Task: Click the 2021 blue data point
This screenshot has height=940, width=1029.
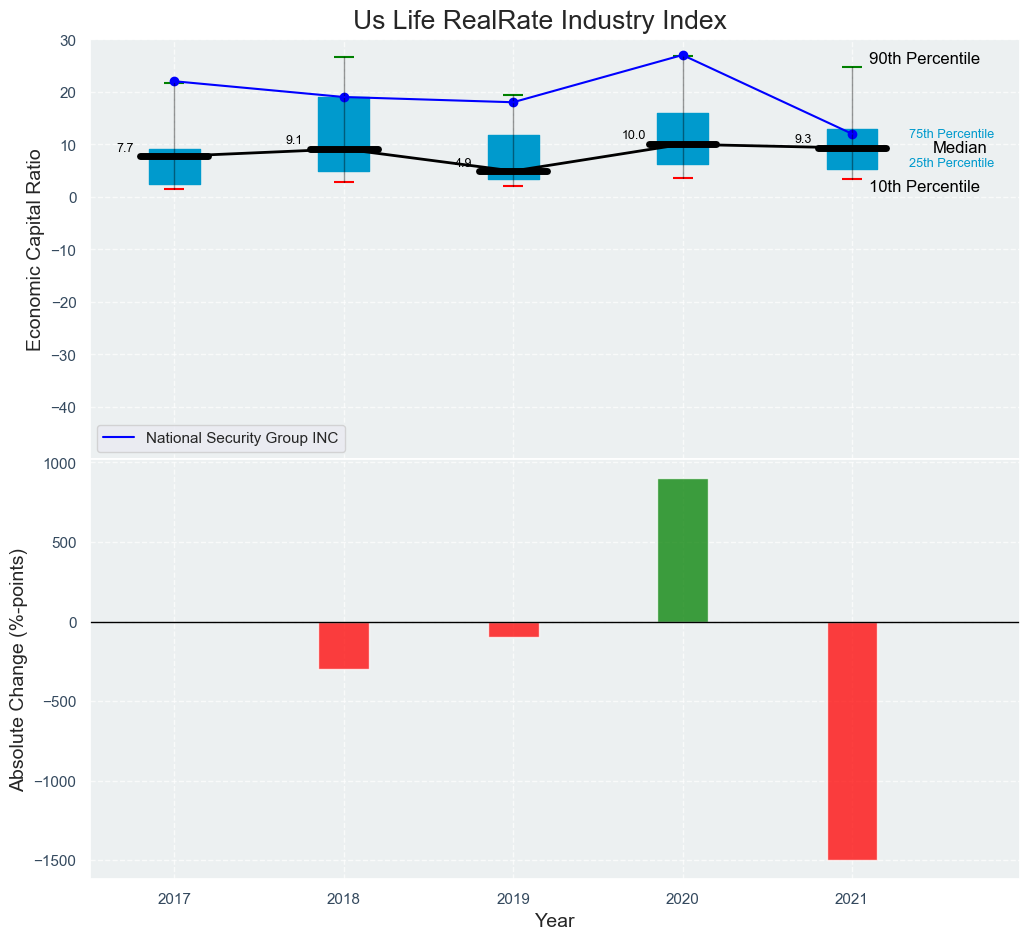Action: (x=852, y=134)
